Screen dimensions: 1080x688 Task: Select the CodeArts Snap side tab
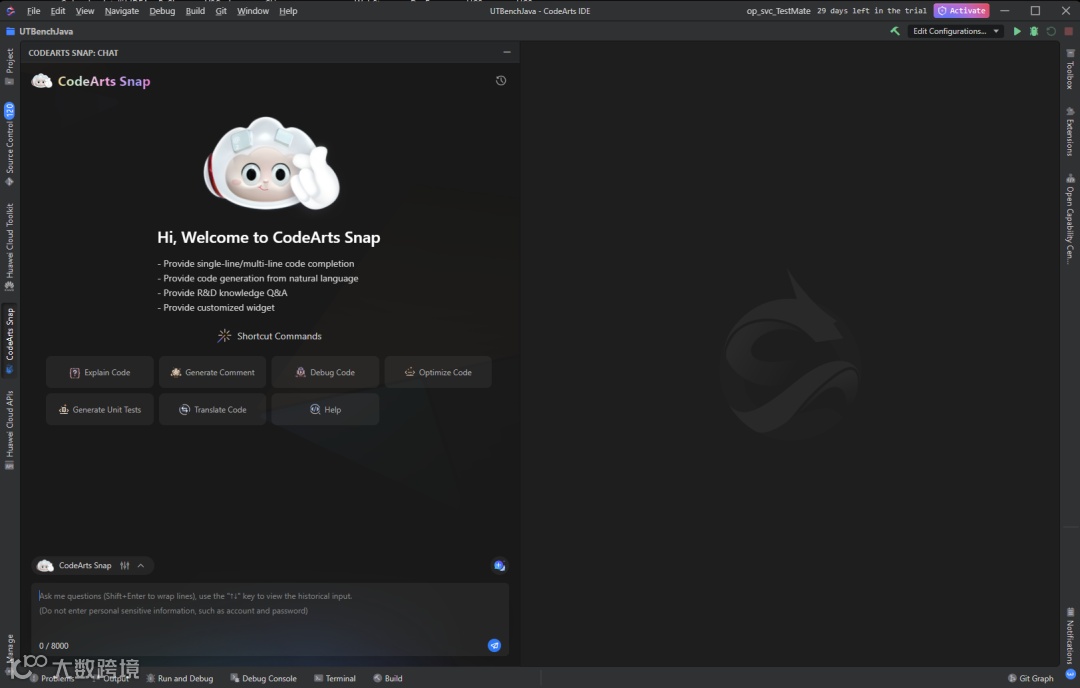pyautogui.click(x=10, y=340)
